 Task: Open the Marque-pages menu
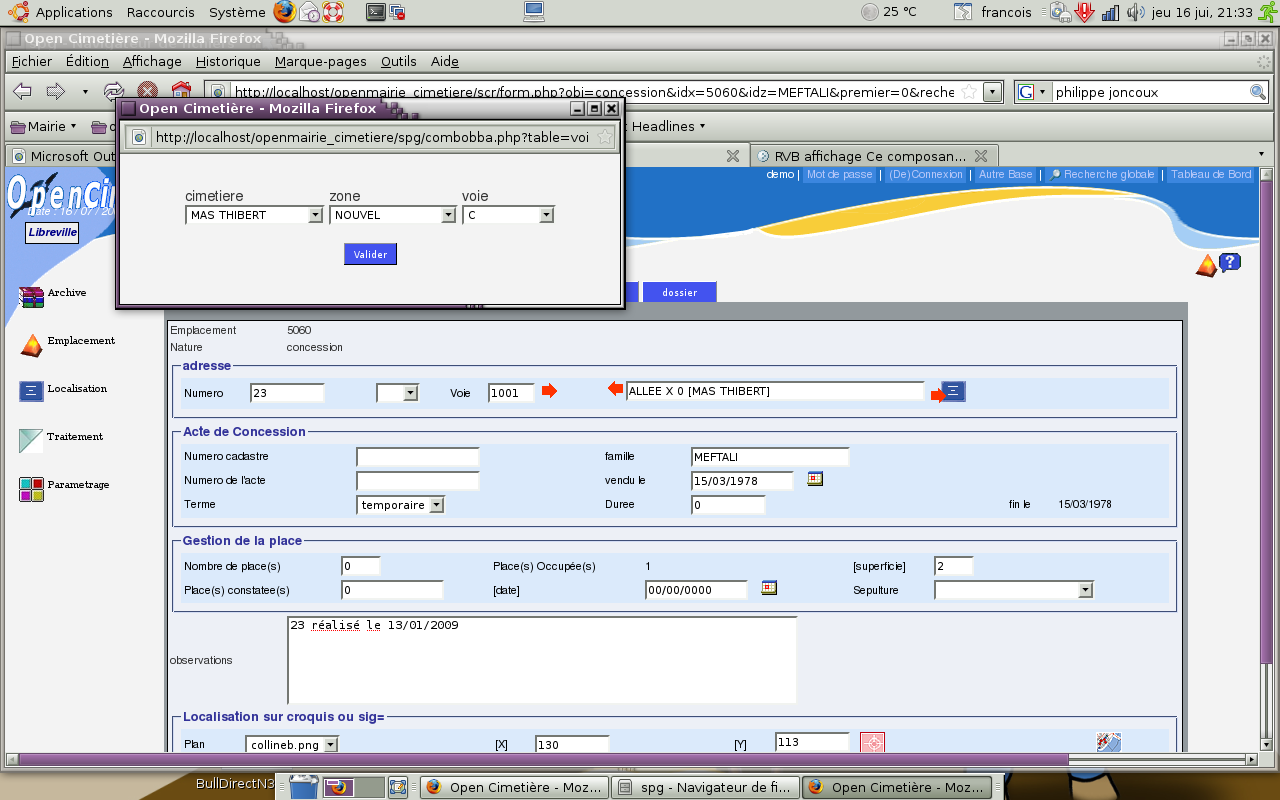click(321, 61)
